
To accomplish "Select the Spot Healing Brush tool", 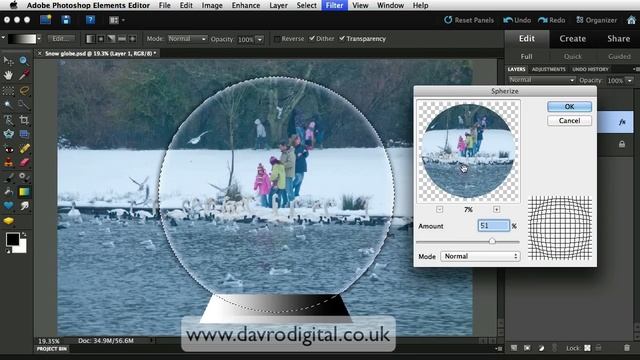I will coord(24,149).
